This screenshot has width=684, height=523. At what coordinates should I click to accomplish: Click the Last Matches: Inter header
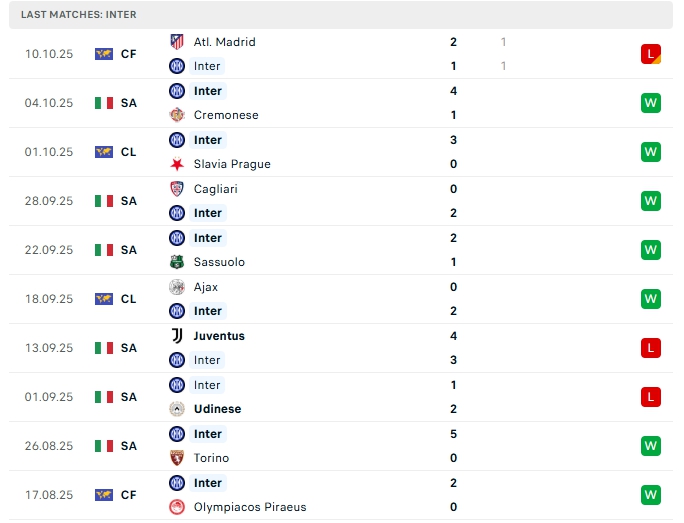coord(78,15)
